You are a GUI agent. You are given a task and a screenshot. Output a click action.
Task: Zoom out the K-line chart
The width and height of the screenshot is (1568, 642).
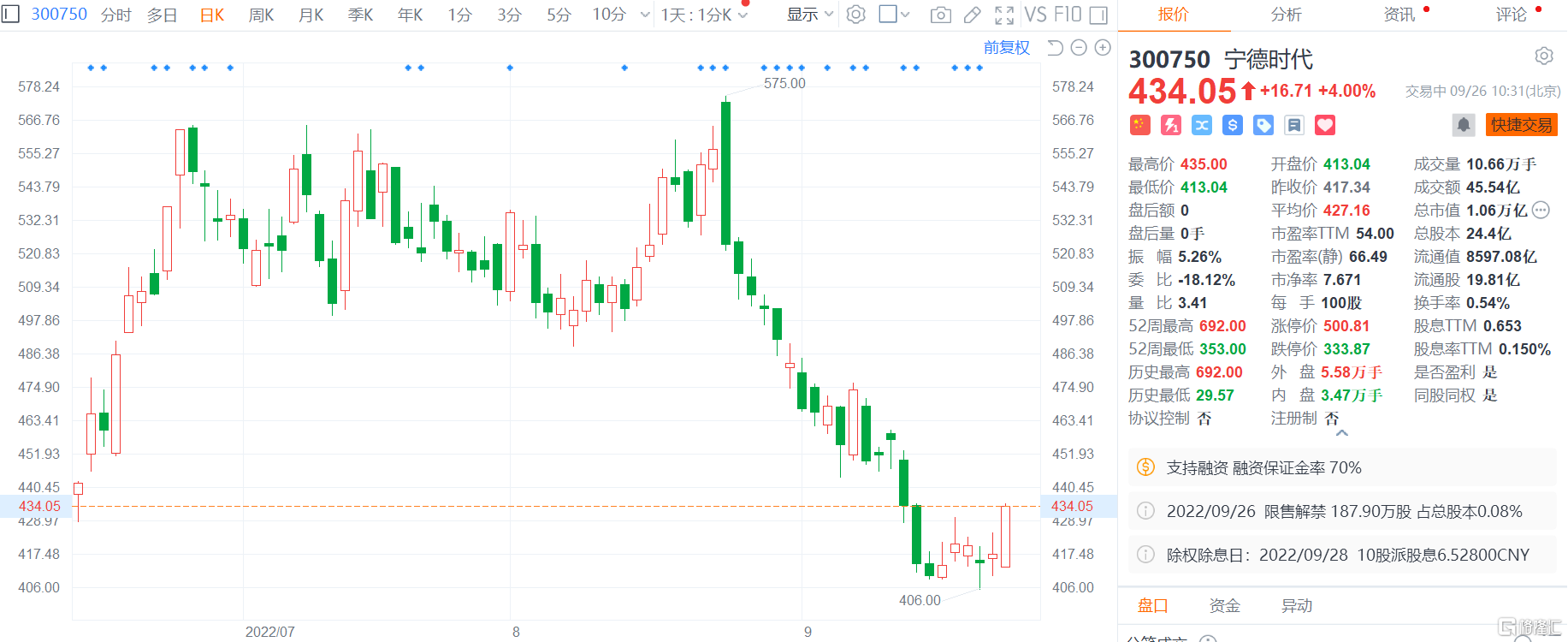(x=1079, y=48)
